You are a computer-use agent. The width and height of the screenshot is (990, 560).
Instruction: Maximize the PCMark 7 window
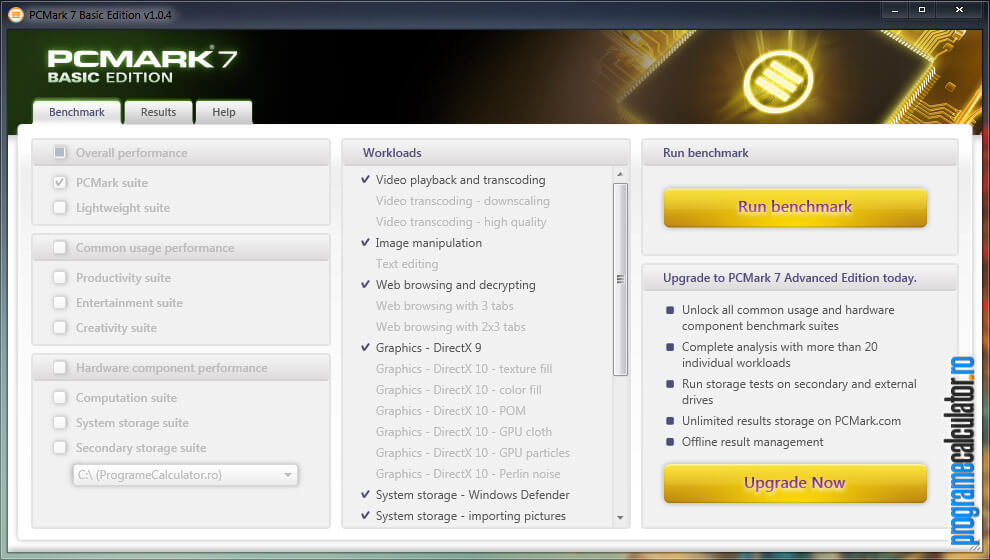pos(922,10)
